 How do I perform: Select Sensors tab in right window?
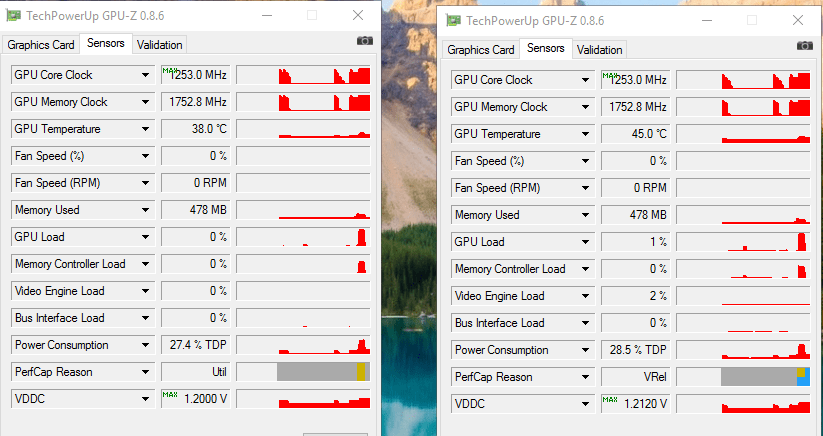[x=545, y=48]
